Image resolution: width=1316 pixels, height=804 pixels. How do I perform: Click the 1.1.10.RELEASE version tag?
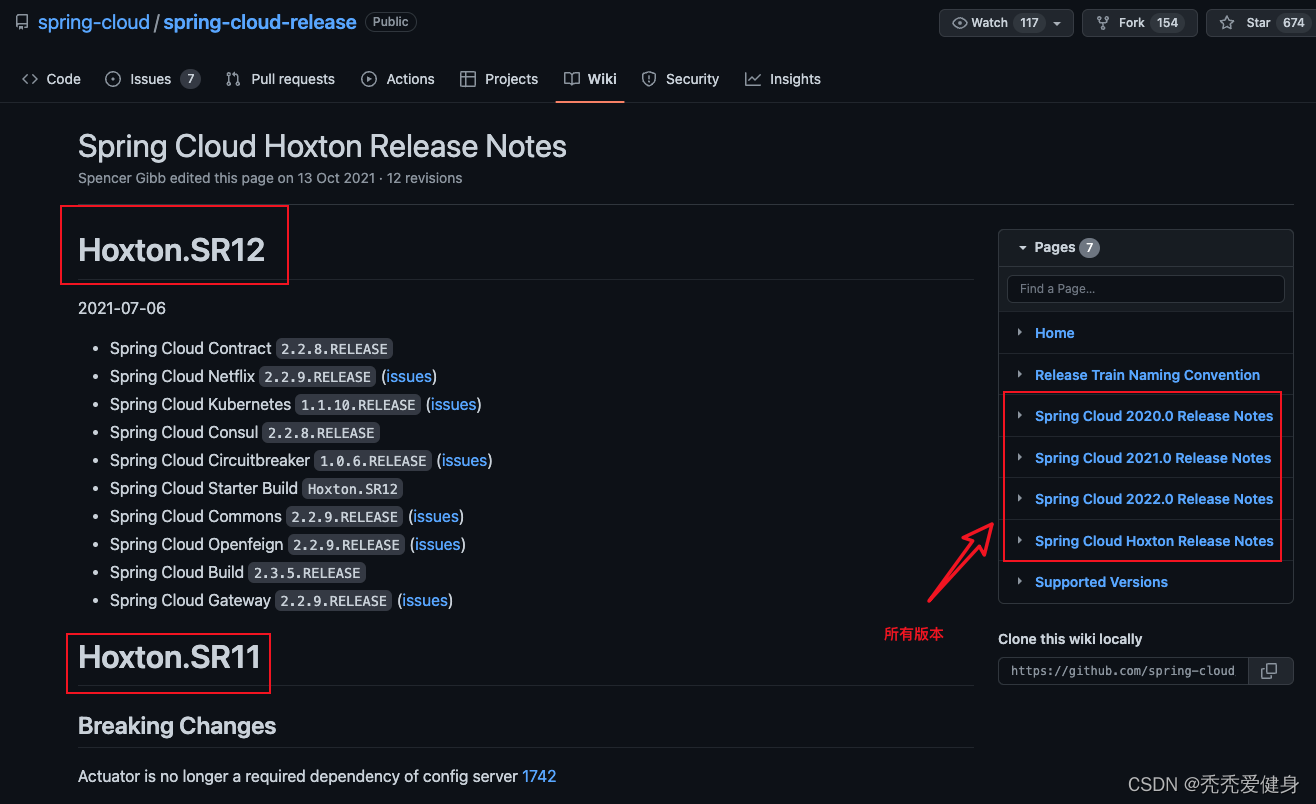point(358,405)
